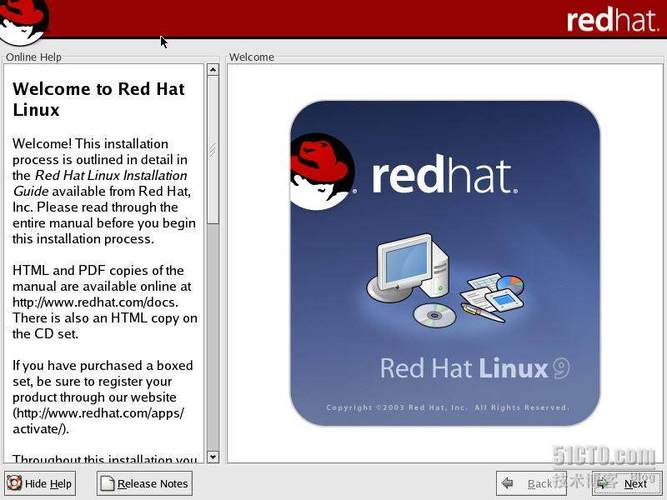The image size is (667, 500).
Task: Click the Back button
Action: pos(531,483)
